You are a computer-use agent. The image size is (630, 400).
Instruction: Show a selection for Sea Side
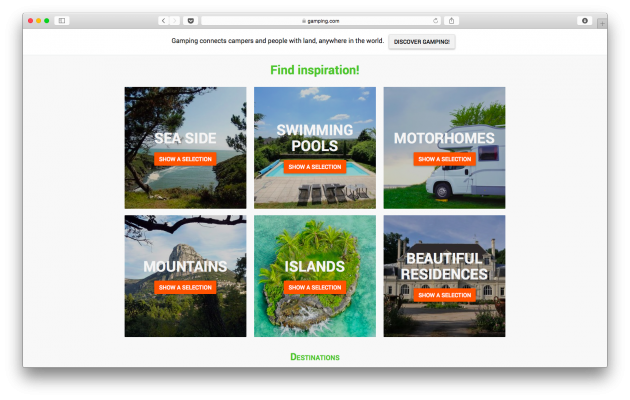pyautogui.click(x=185, y=159)
